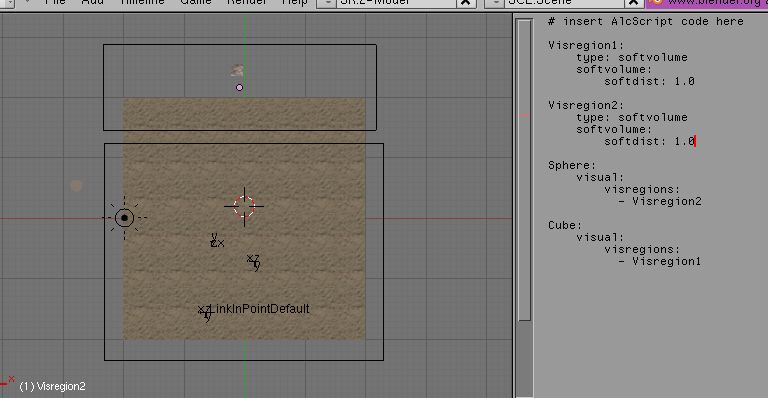
Task: Click the red-white 3D cursor crosshair
Action: click(x=244, y=207)
